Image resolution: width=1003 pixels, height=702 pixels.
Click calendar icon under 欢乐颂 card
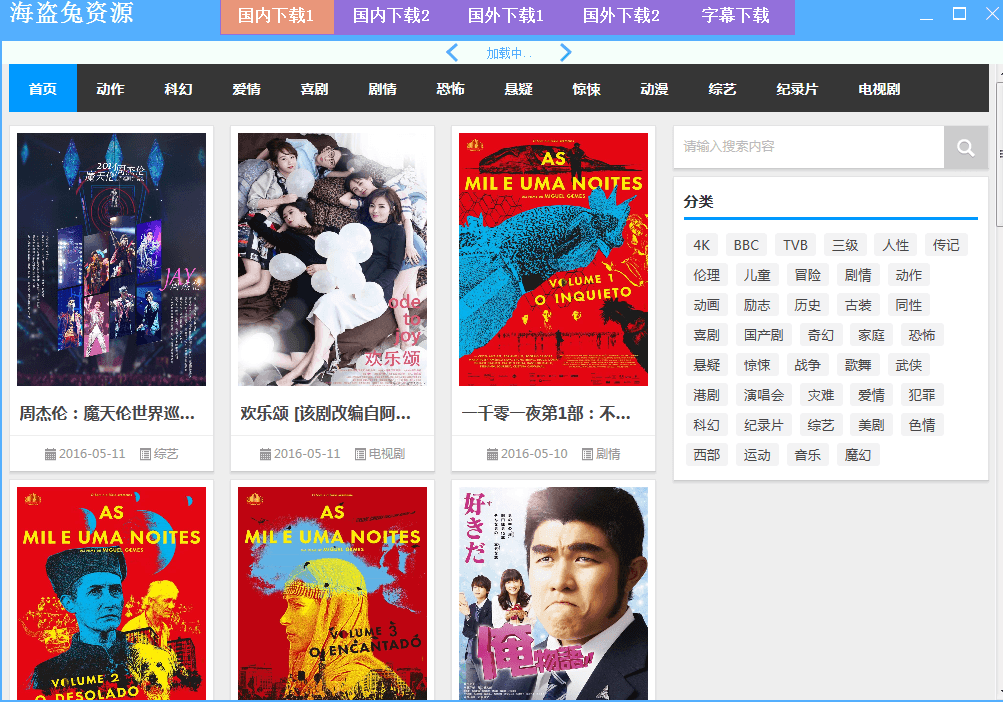click(x=265, y=454)
